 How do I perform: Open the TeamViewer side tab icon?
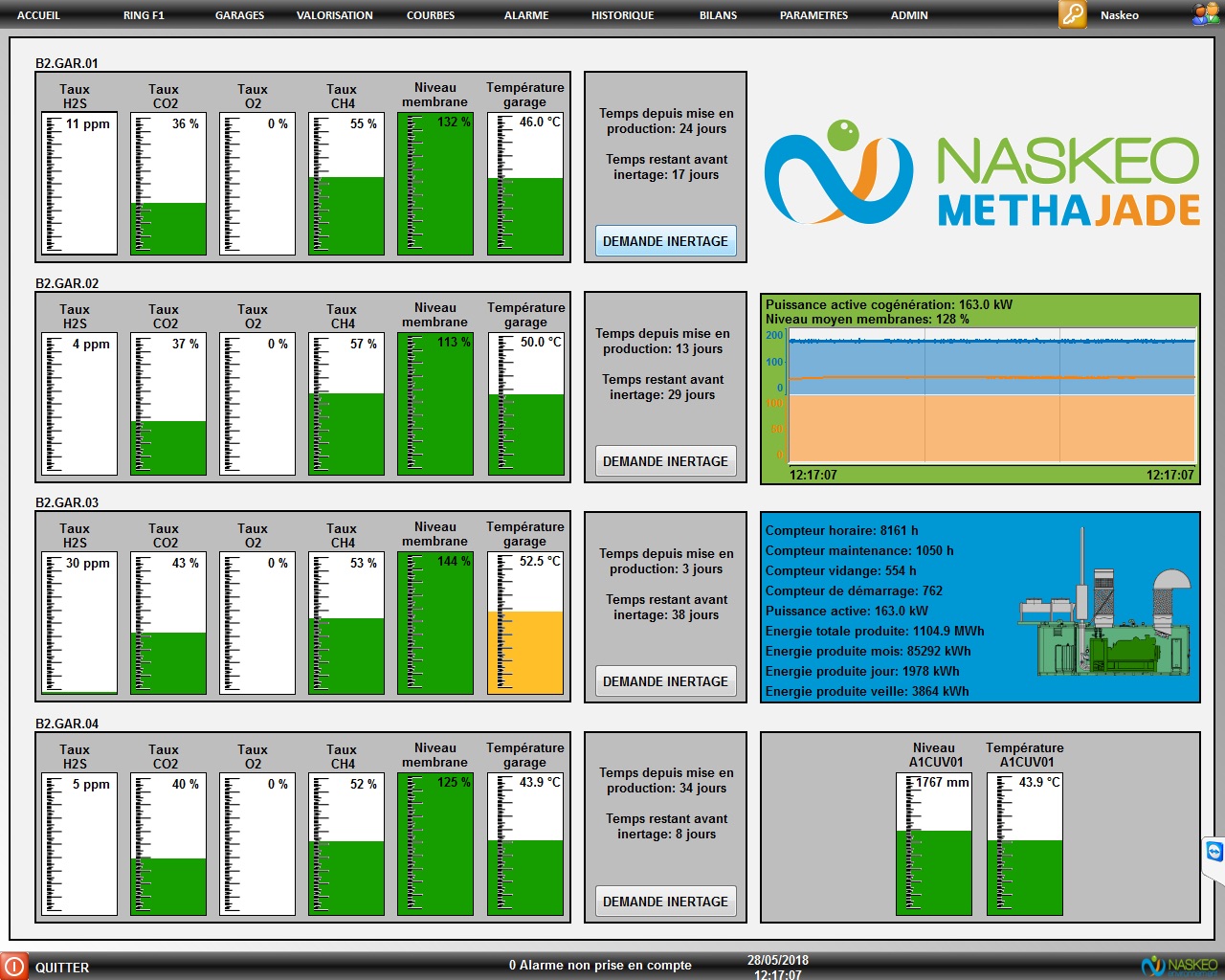[1214, 852]
